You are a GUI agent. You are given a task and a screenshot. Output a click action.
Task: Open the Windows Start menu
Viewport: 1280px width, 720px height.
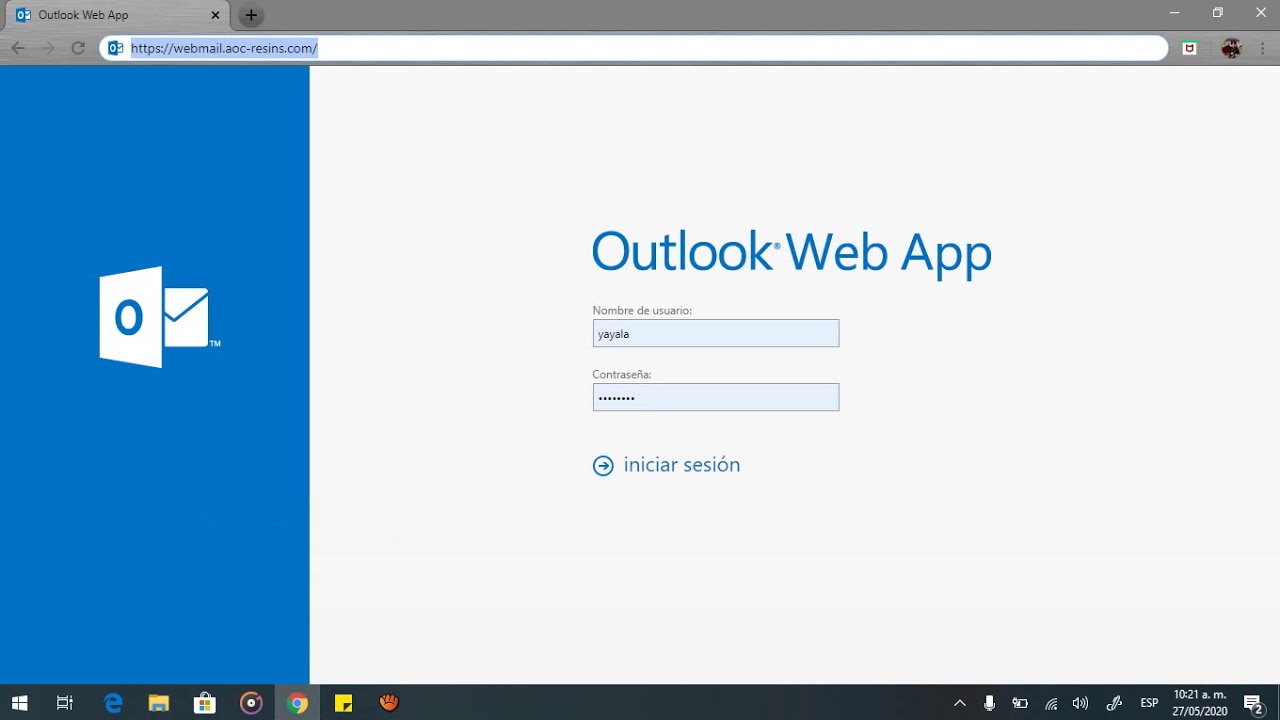coord(19,703)
